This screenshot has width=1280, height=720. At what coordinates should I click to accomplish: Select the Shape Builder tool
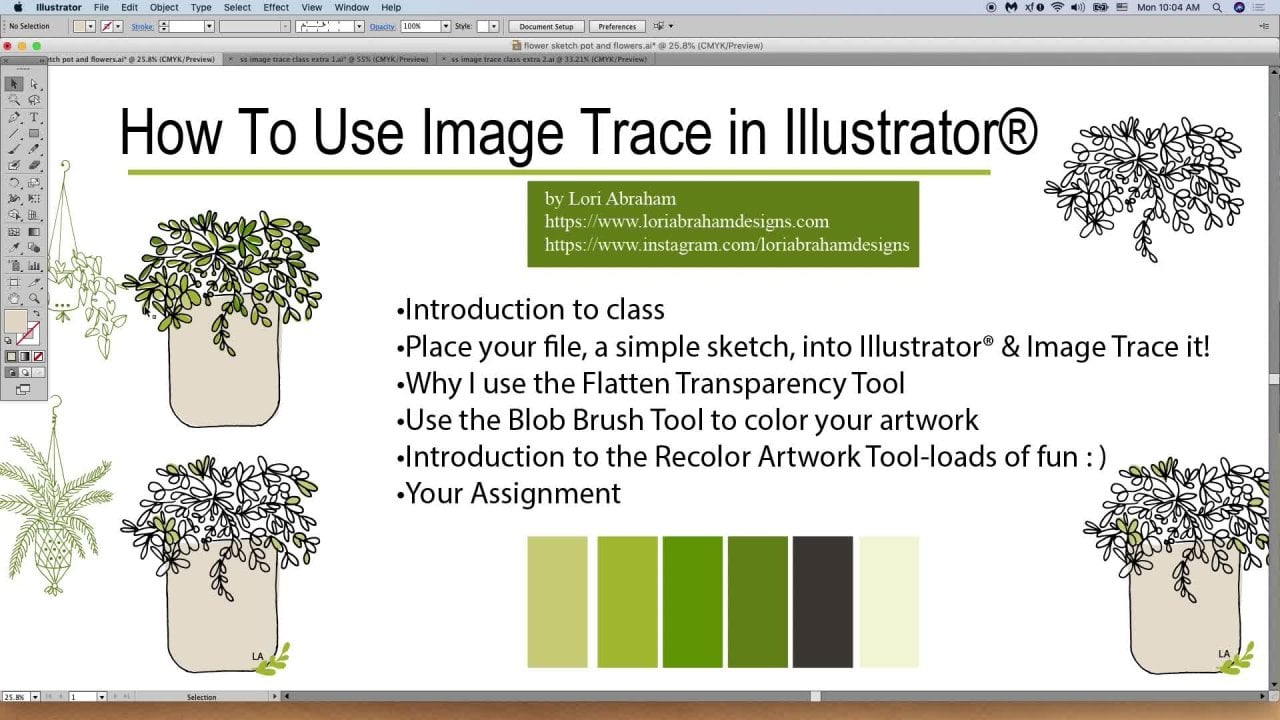15,213
